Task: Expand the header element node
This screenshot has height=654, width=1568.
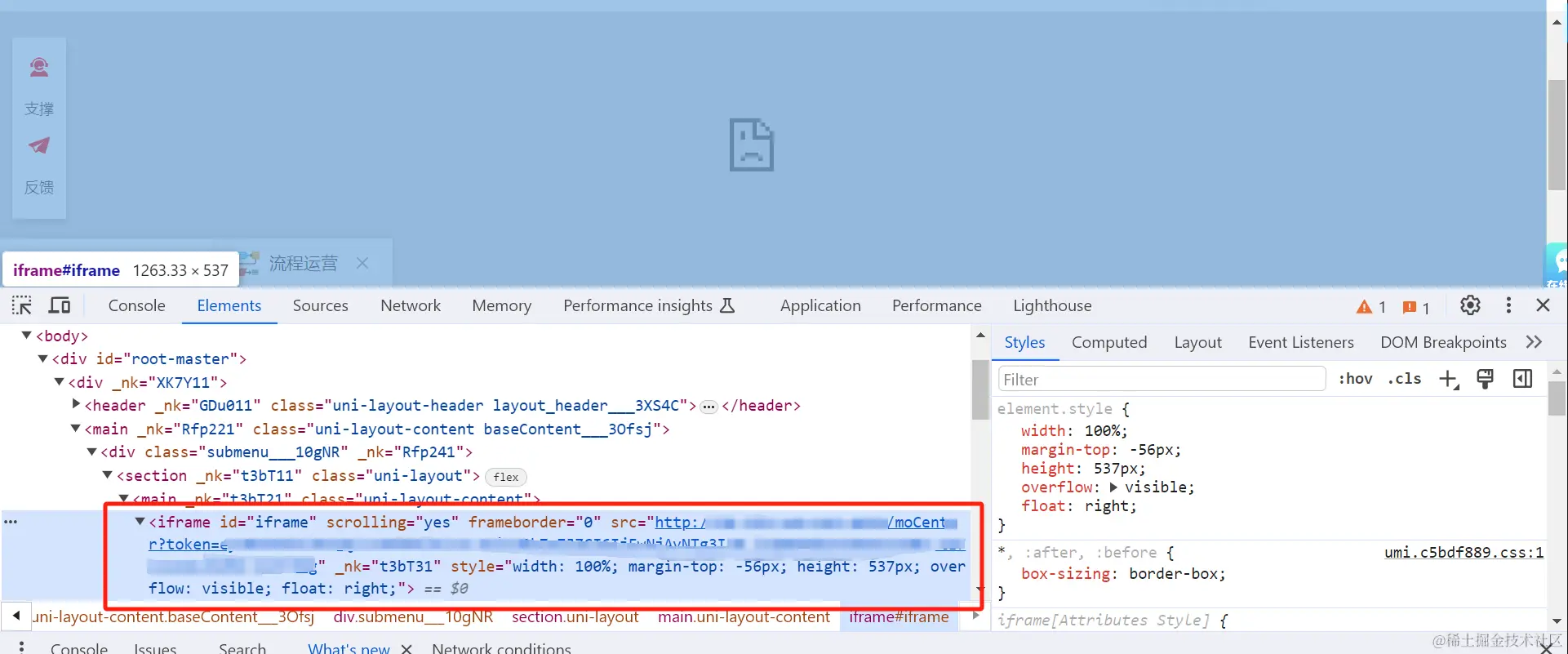Action: point(76,404)
